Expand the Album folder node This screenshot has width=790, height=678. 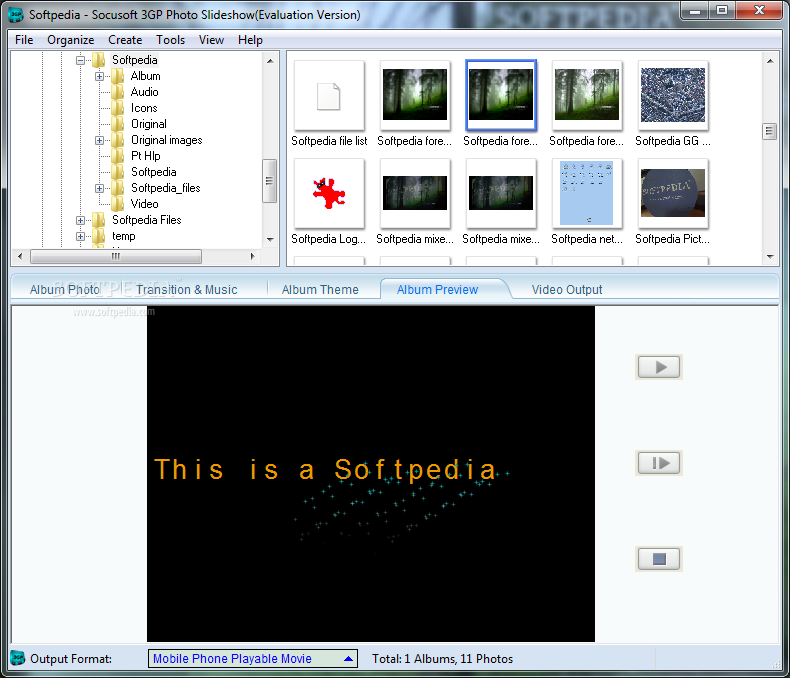99,77
